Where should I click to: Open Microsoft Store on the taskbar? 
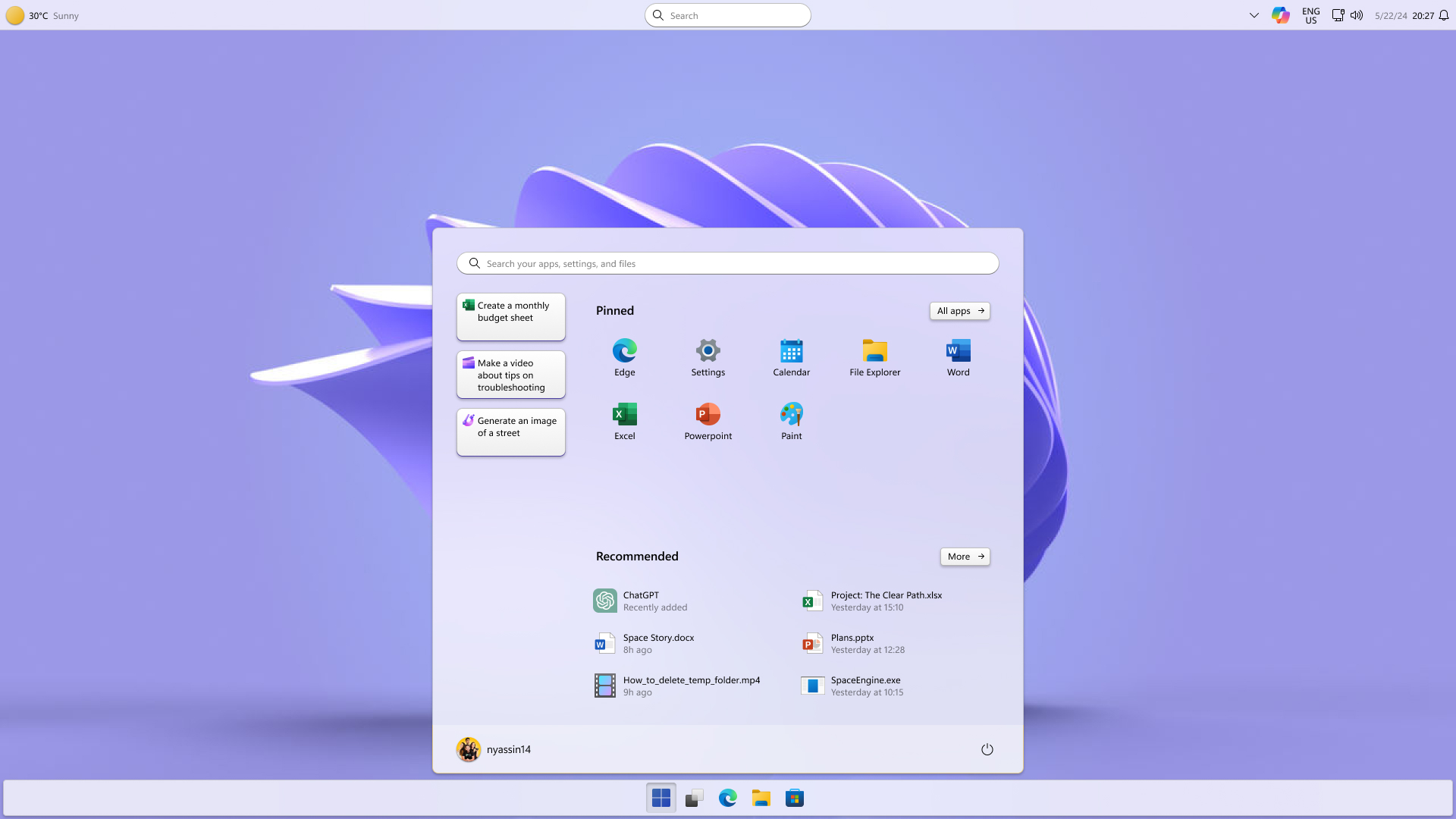click(794, 798)
